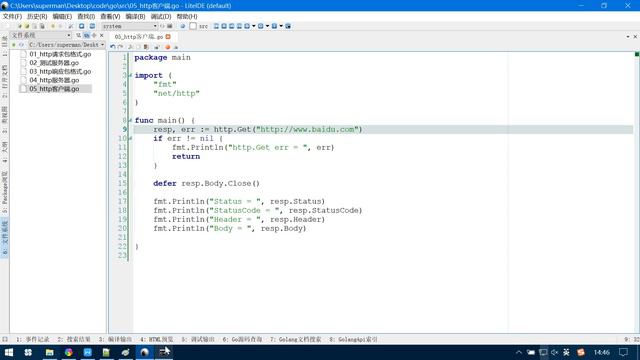The width and height of the screenshot is (640, 360).
Task: Click the first blue square icon after the yellow toolbar icons
Action: [x=82, y=26]
